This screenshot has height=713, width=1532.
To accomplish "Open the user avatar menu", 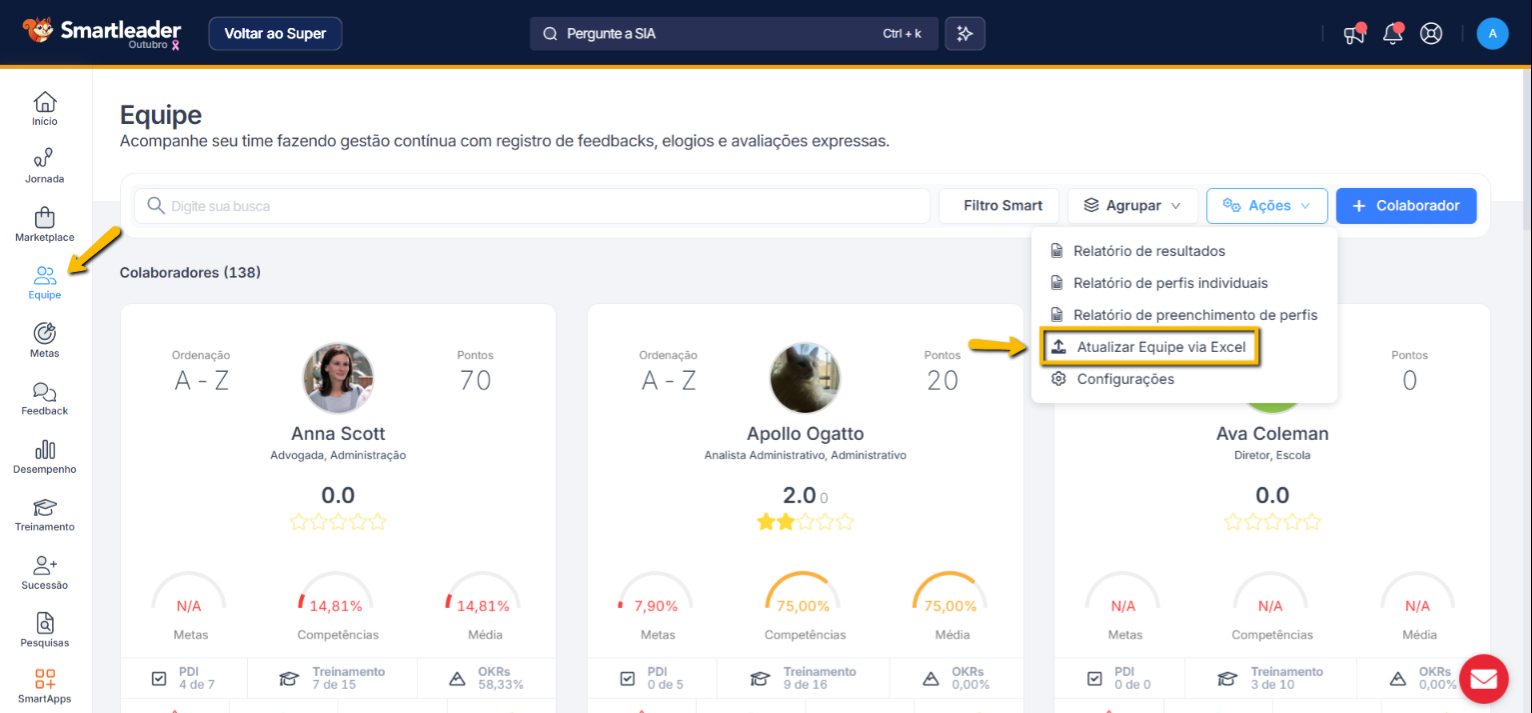I will [1492, 34].
